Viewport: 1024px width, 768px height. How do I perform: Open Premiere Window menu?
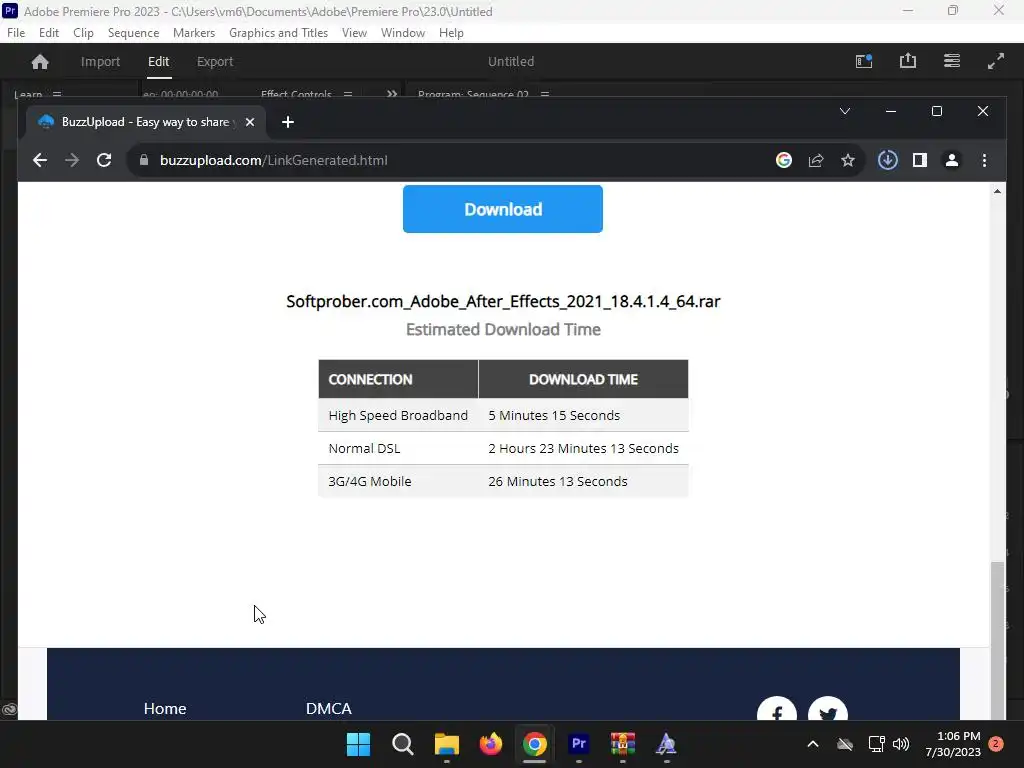click(x=403, y=33)
